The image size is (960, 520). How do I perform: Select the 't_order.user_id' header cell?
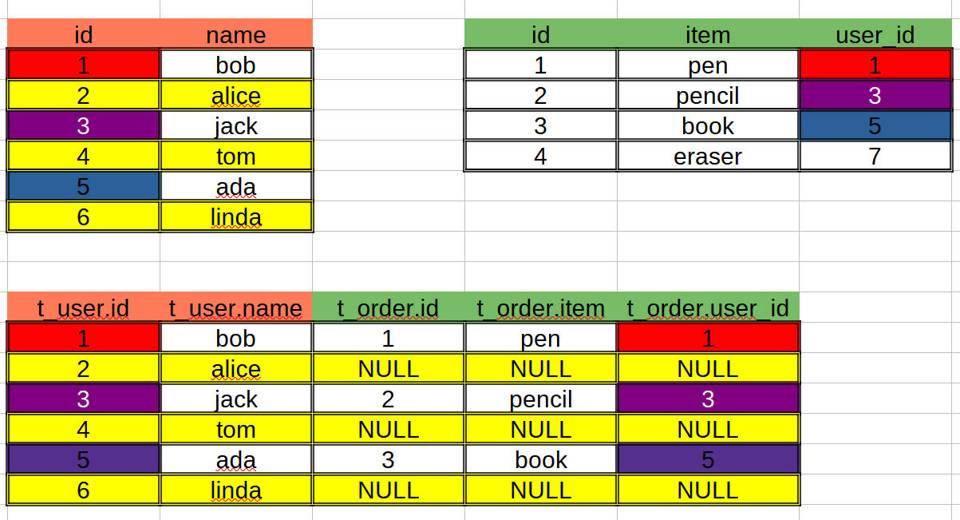[x=708, y=308]
